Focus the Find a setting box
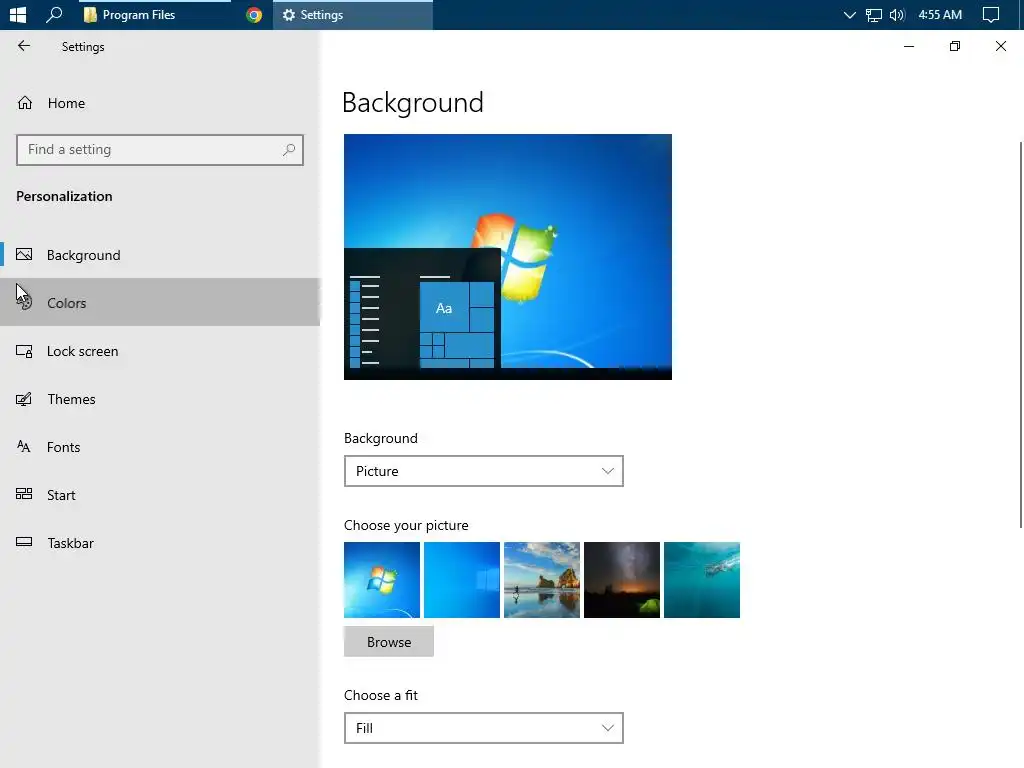 (x=160, y=150)
